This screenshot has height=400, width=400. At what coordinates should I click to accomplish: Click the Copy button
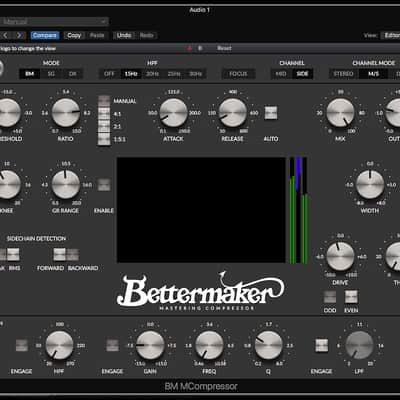coord(74,35)
